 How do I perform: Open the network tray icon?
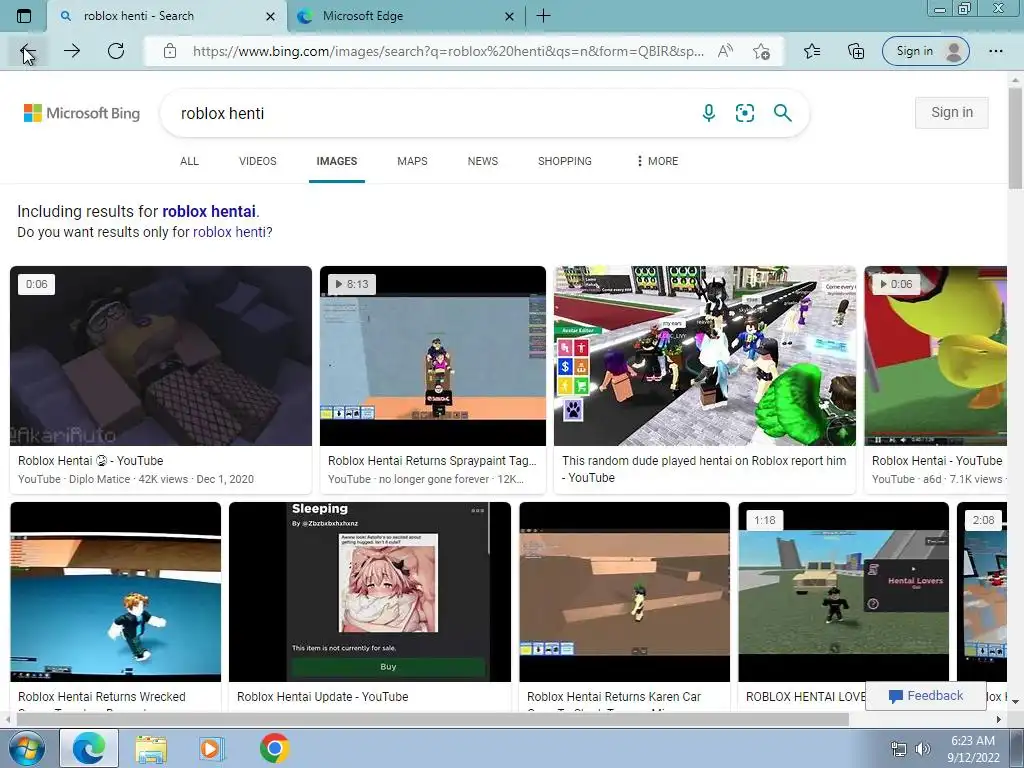click(899, 749)
